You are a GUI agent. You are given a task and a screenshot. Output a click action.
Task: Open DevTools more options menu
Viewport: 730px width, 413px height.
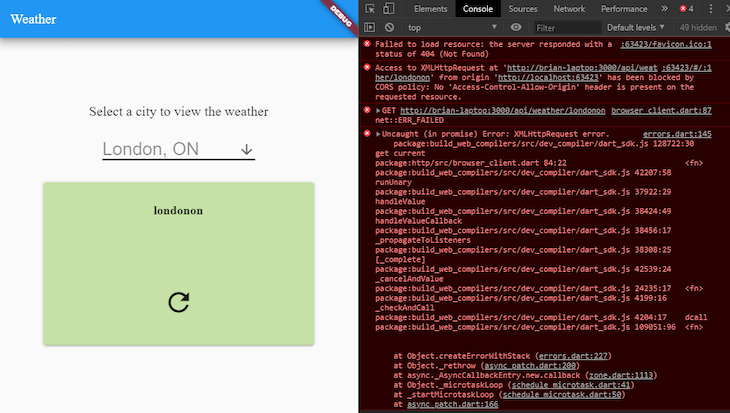710,9
